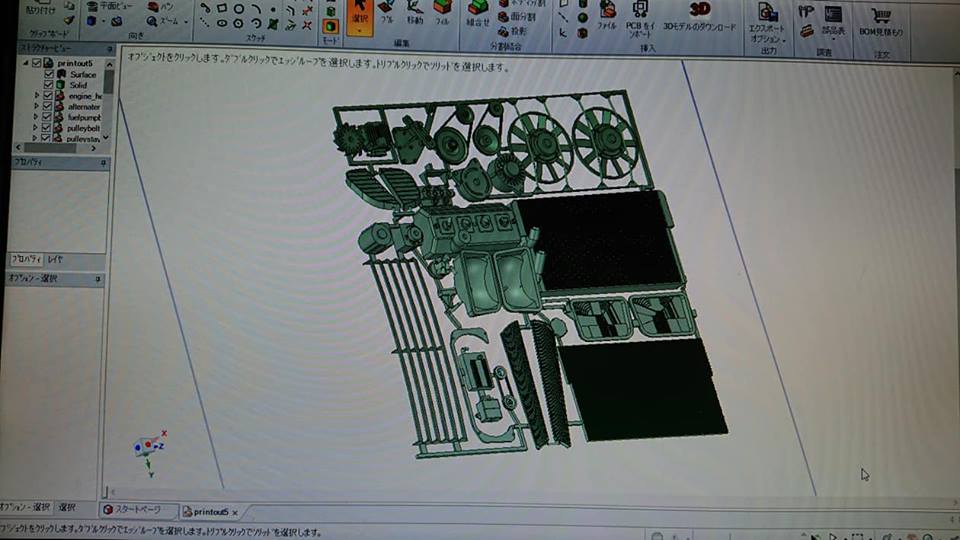Screen dimensions: 960x540
Task: Expand the alternator tree node
Action: click(x=36, y=106)
